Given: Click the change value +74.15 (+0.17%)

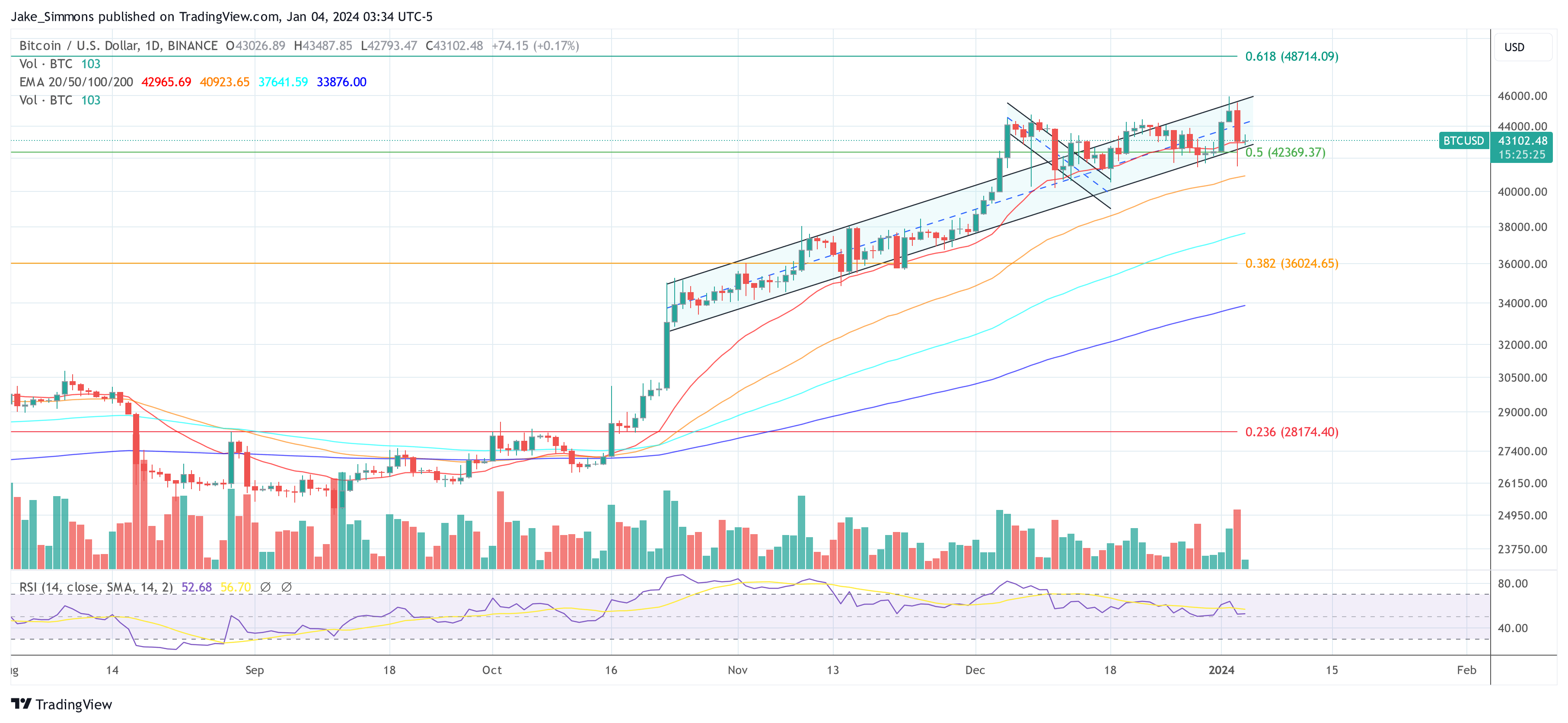Looking at the screenshot, I should [x=535, y=46].
